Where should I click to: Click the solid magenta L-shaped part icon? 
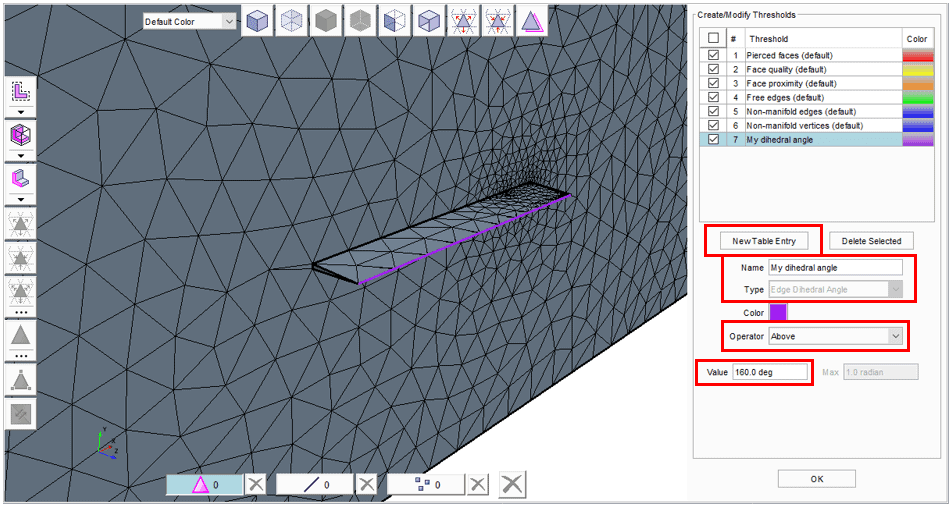click(x=21, y=179)
